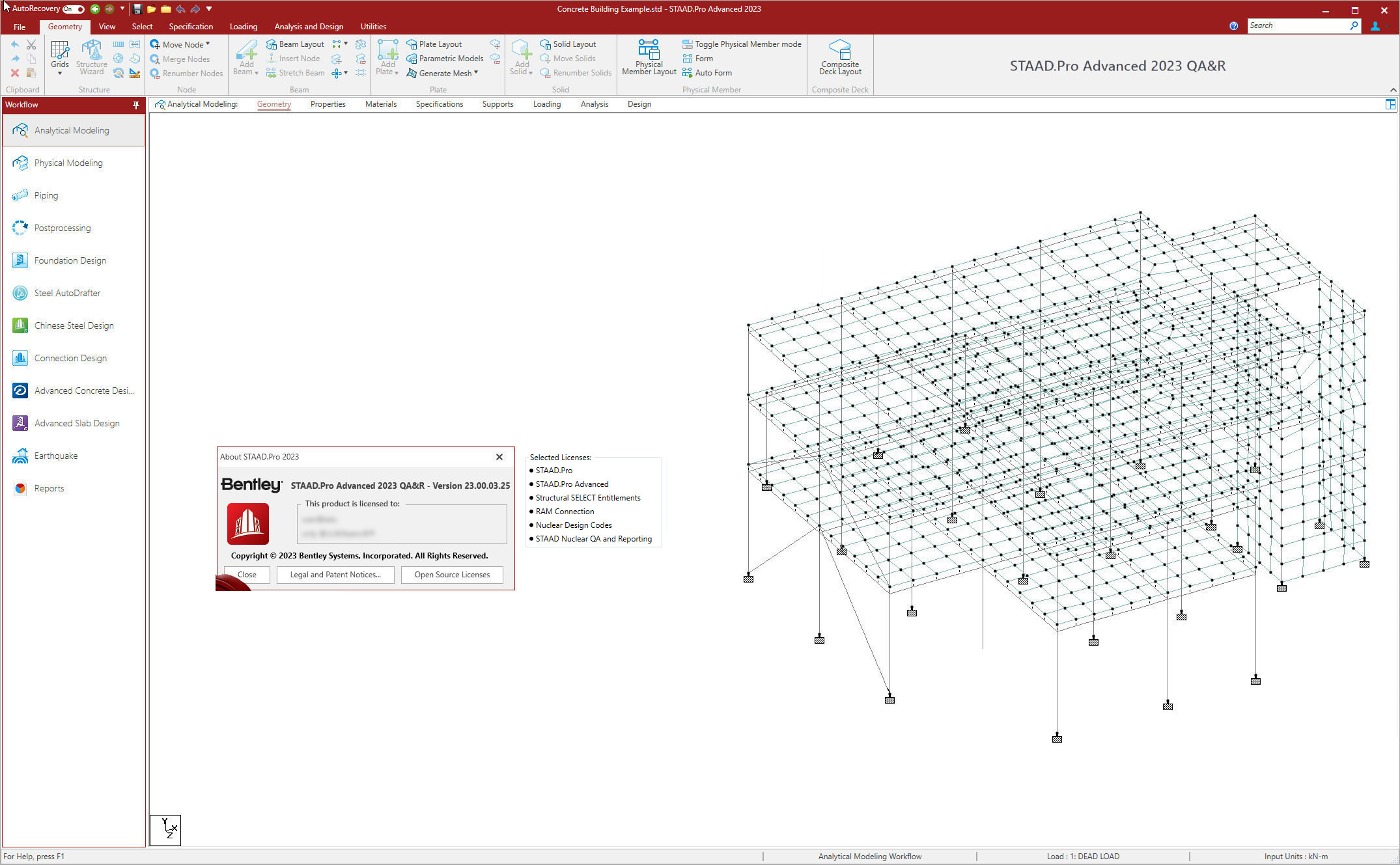Select the Physical Modeling workflow

pos(74,163)
